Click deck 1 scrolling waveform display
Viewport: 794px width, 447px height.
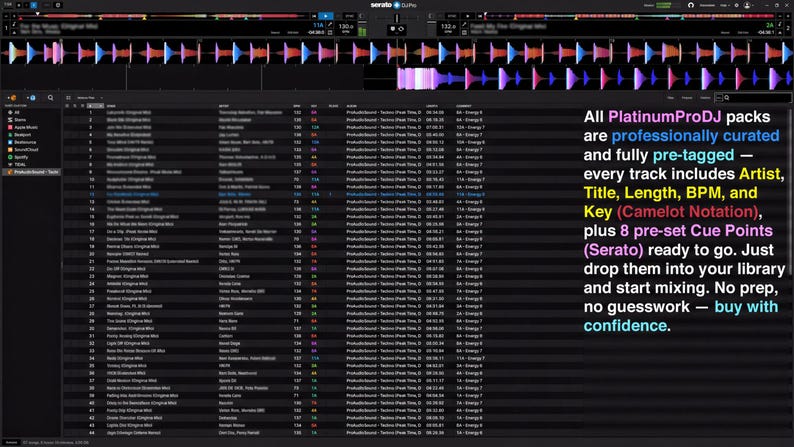(397, 53)
